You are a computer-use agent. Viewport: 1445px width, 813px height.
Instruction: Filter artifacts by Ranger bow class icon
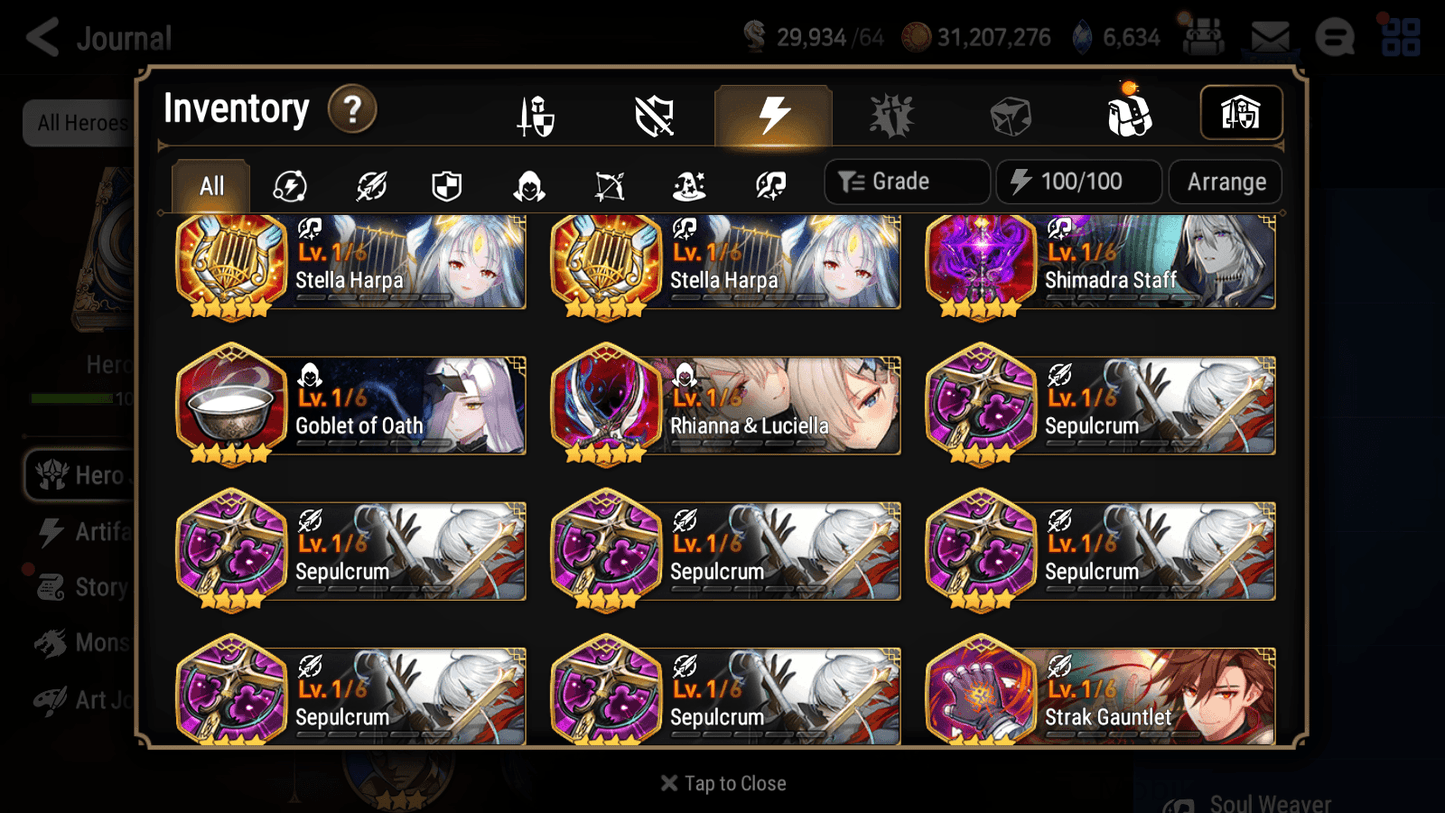pyautogui.click(x=609, y=186)
